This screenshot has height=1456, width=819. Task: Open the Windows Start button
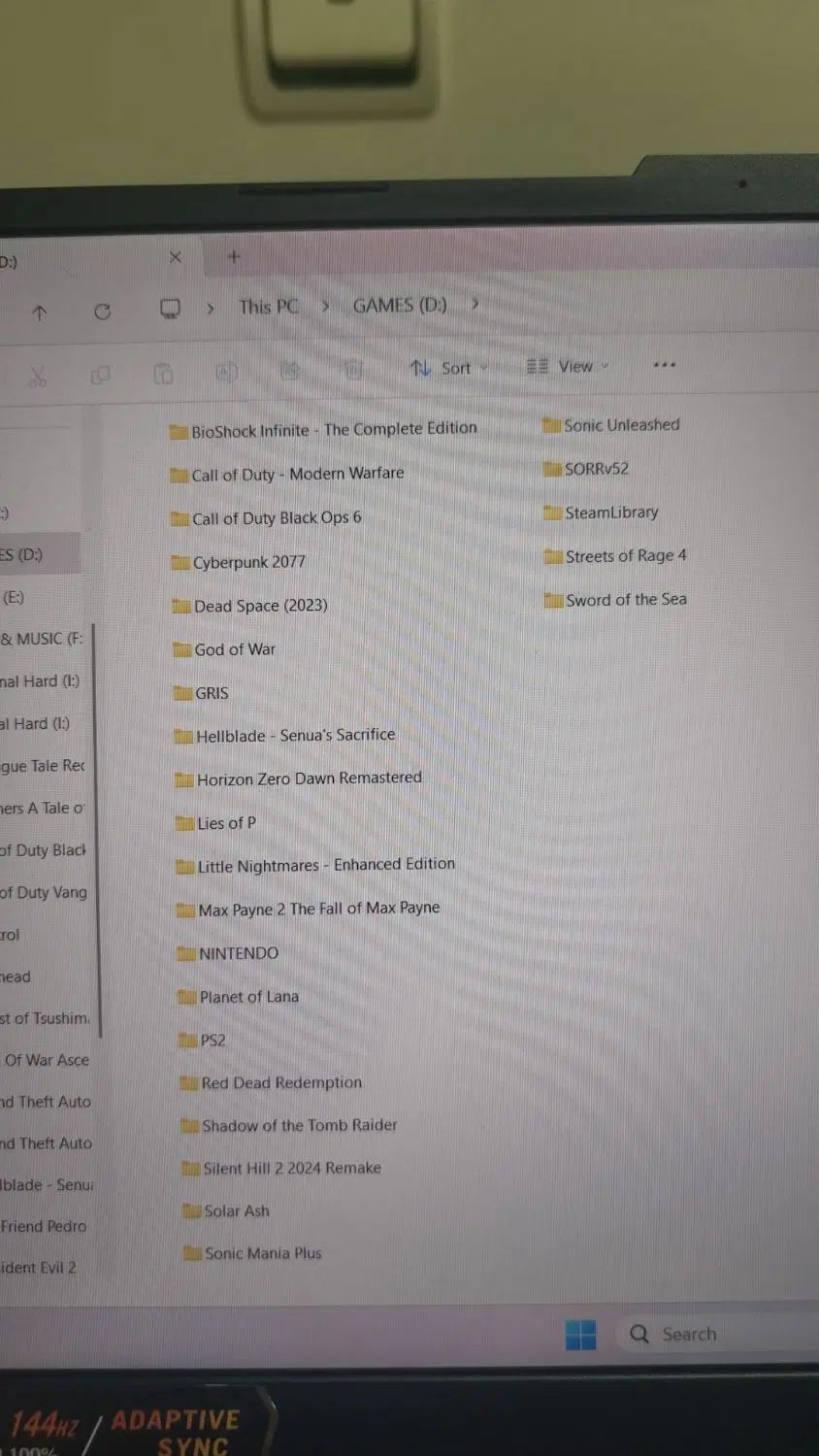pyautogui.click(x=580, y=1335)
